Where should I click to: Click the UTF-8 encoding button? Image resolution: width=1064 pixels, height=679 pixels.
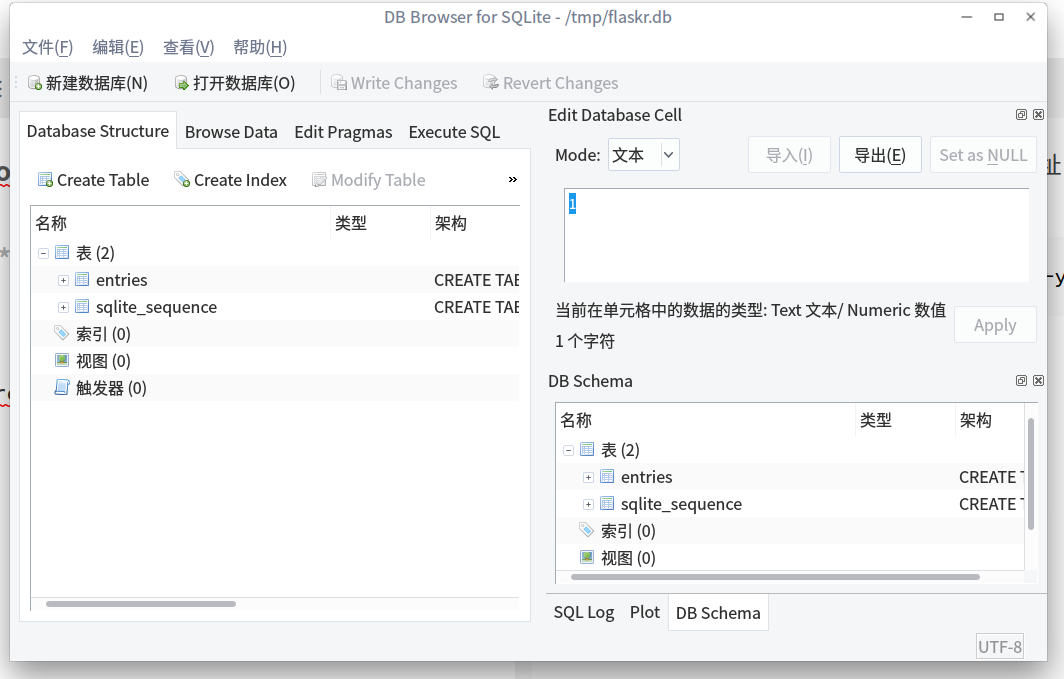coord(1000,647)
